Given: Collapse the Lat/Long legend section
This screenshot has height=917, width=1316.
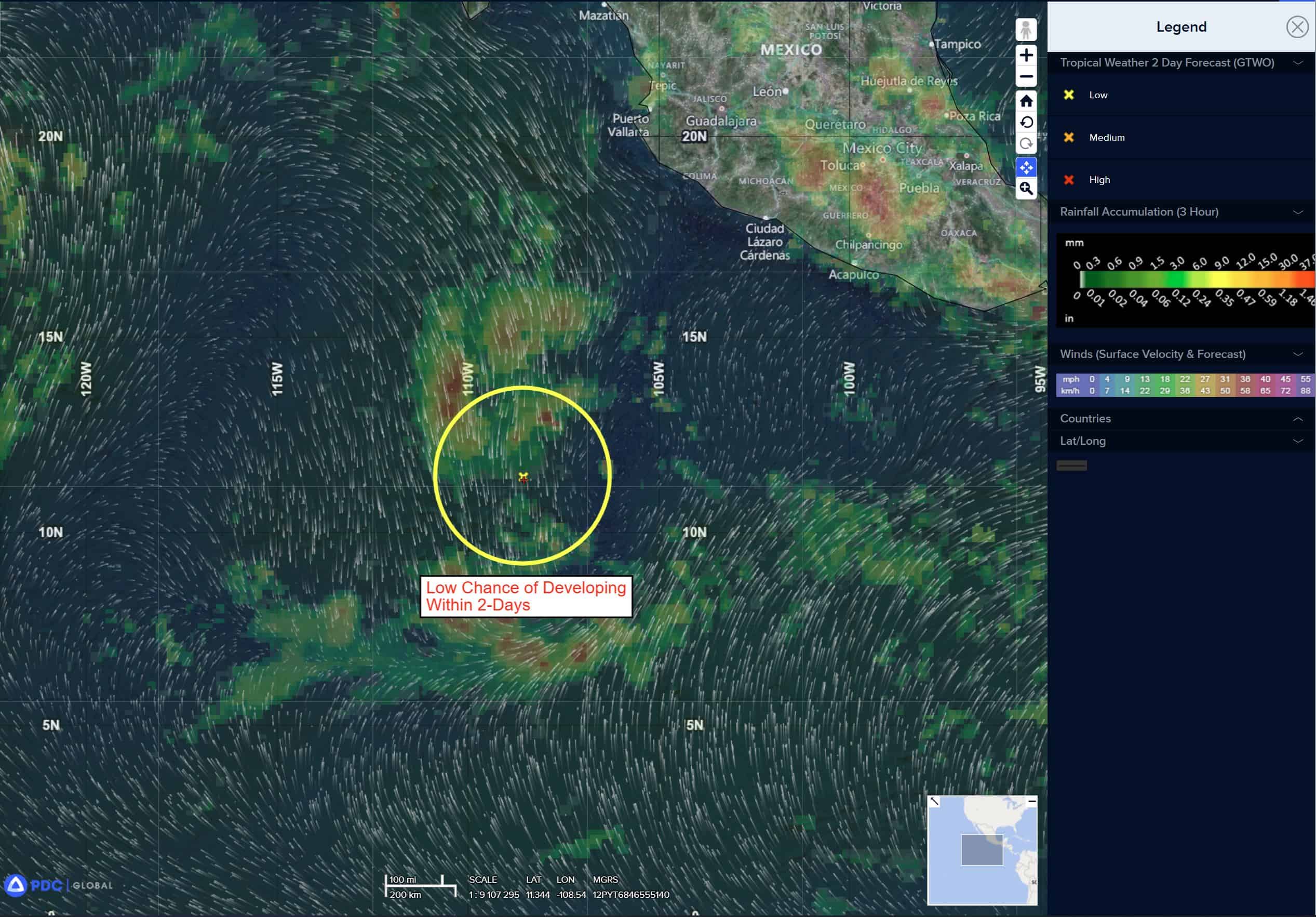Looking at the screenshot, I should pos(1298,441).
